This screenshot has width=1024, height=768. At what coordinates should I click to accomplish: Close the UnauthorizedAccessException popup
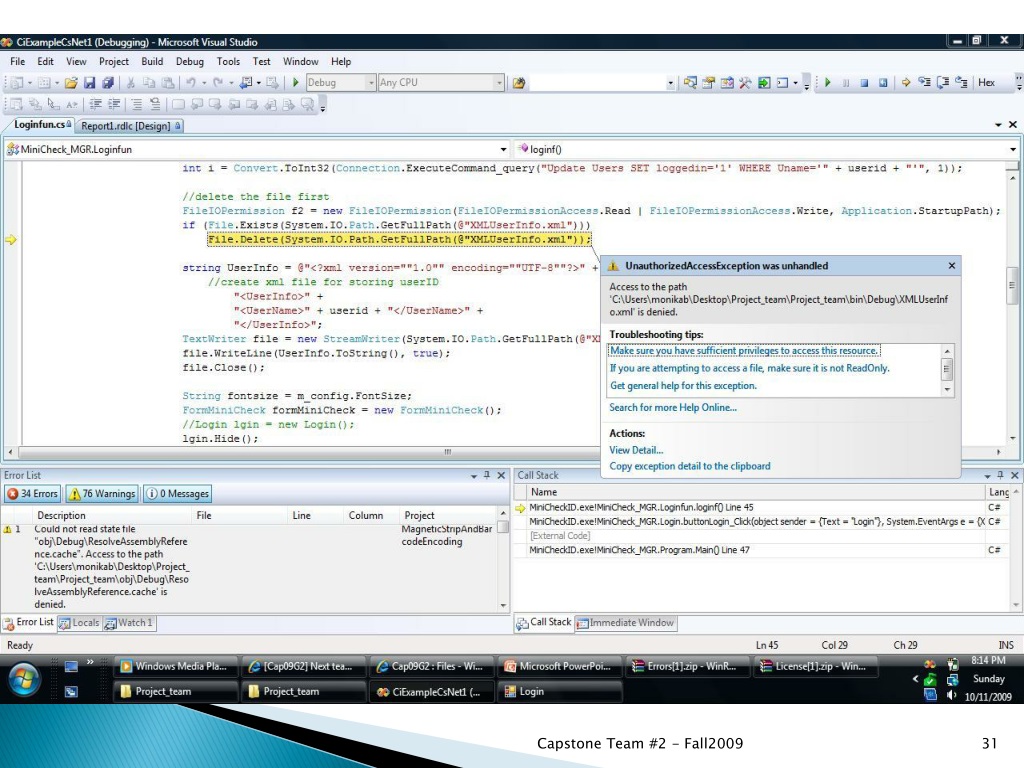952,266
